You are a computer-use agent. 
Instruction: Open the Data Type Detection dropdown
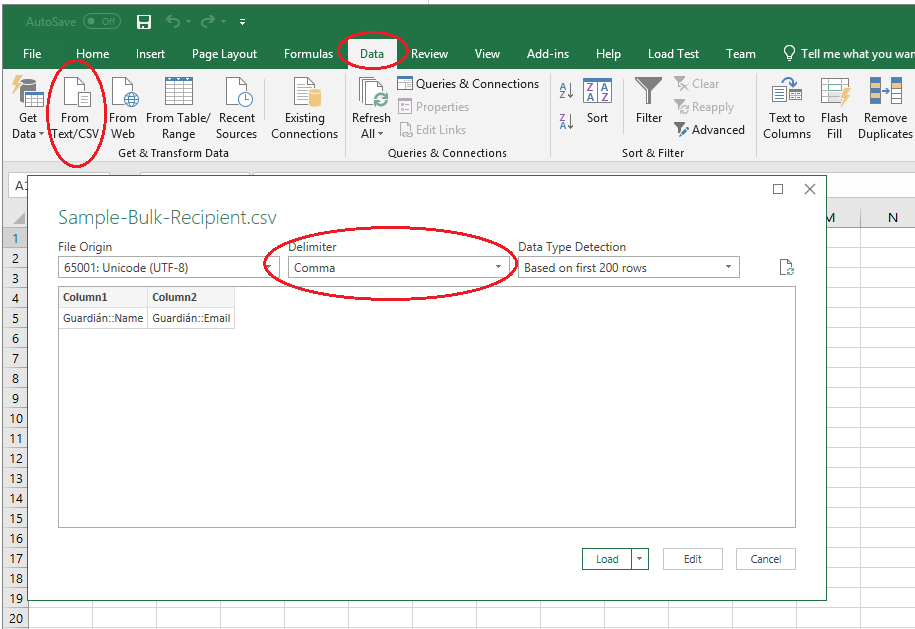click(629, 268)
